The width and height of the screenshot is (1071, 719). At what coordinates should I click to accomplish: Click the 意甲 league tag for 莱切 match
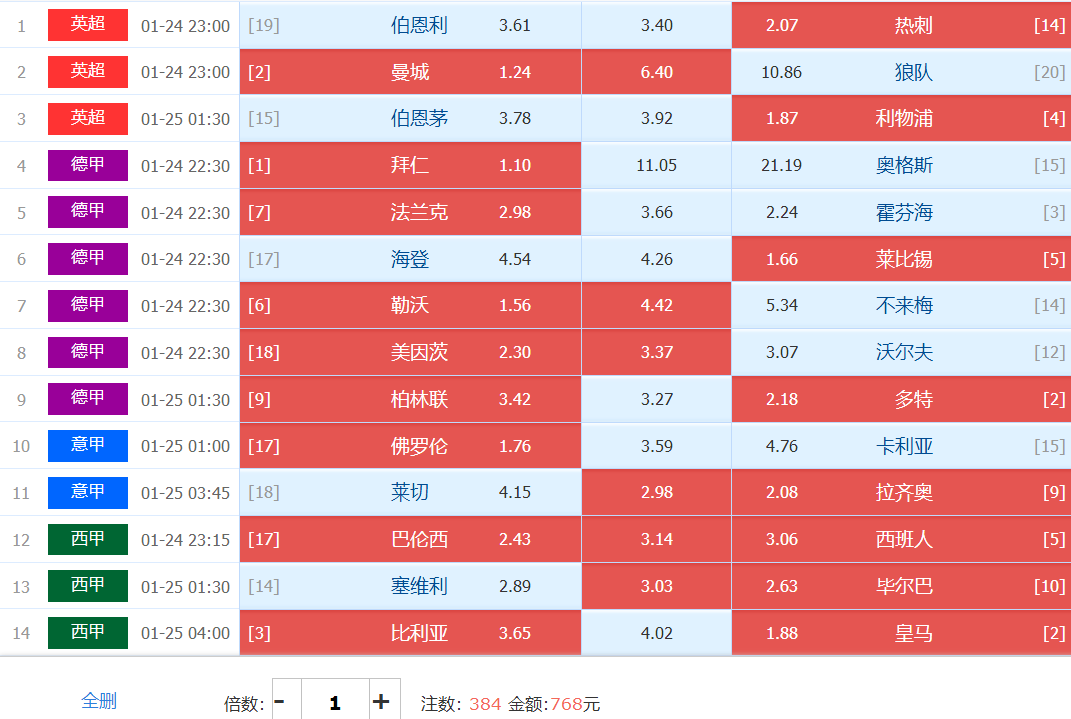[88, 492]
